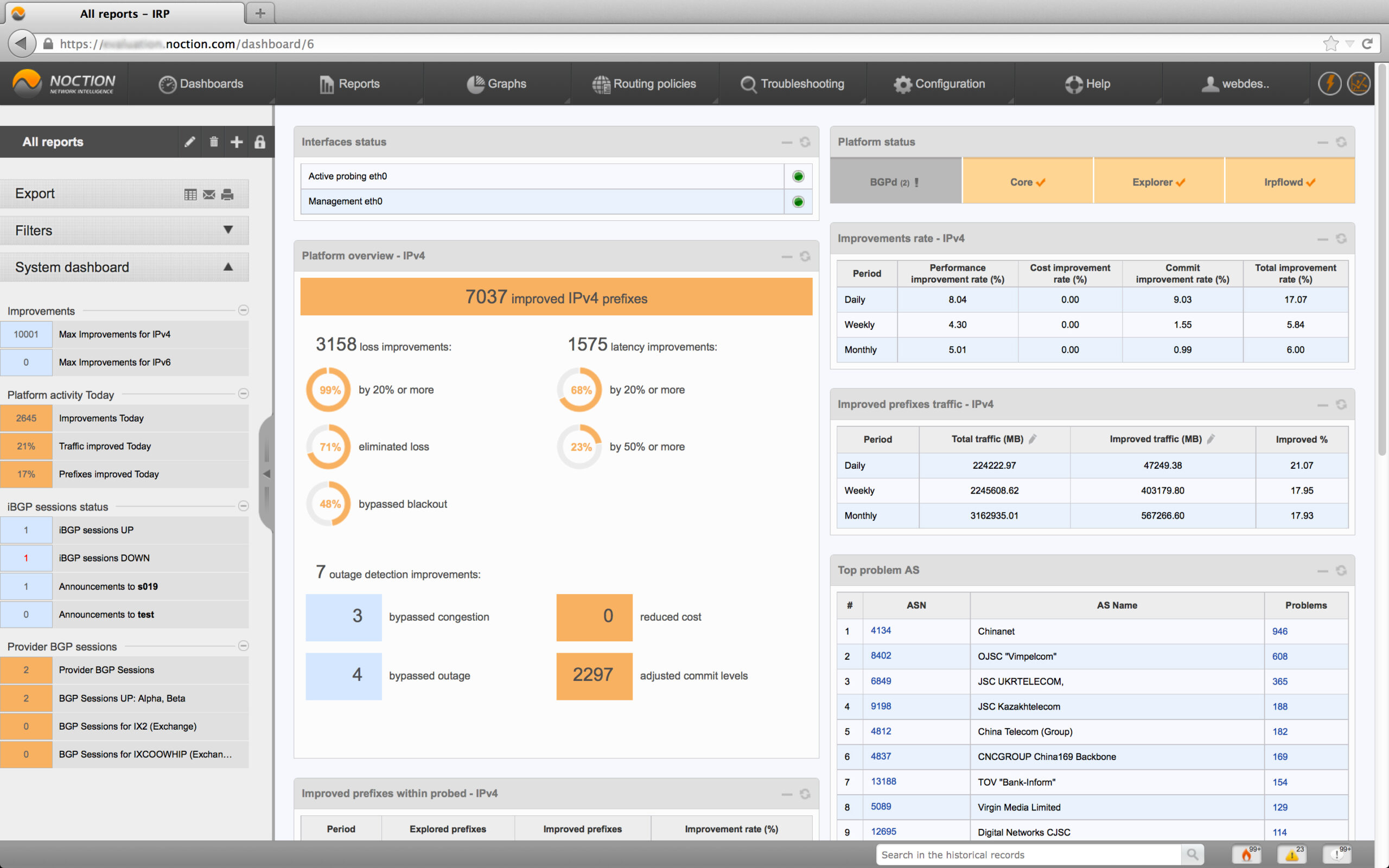Open ASN 4134 Chinanet link

(x=881, y=630)
